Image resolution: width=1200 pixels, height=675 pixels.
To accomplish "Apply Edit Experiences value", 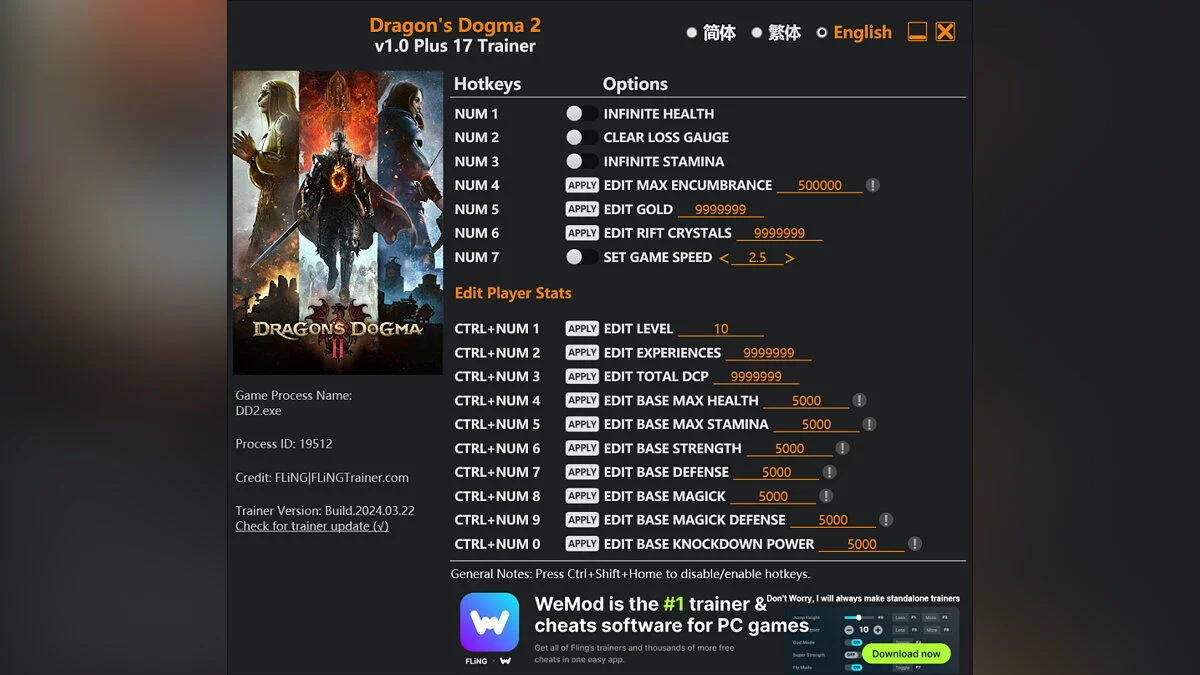I will [x=582, y=352].
